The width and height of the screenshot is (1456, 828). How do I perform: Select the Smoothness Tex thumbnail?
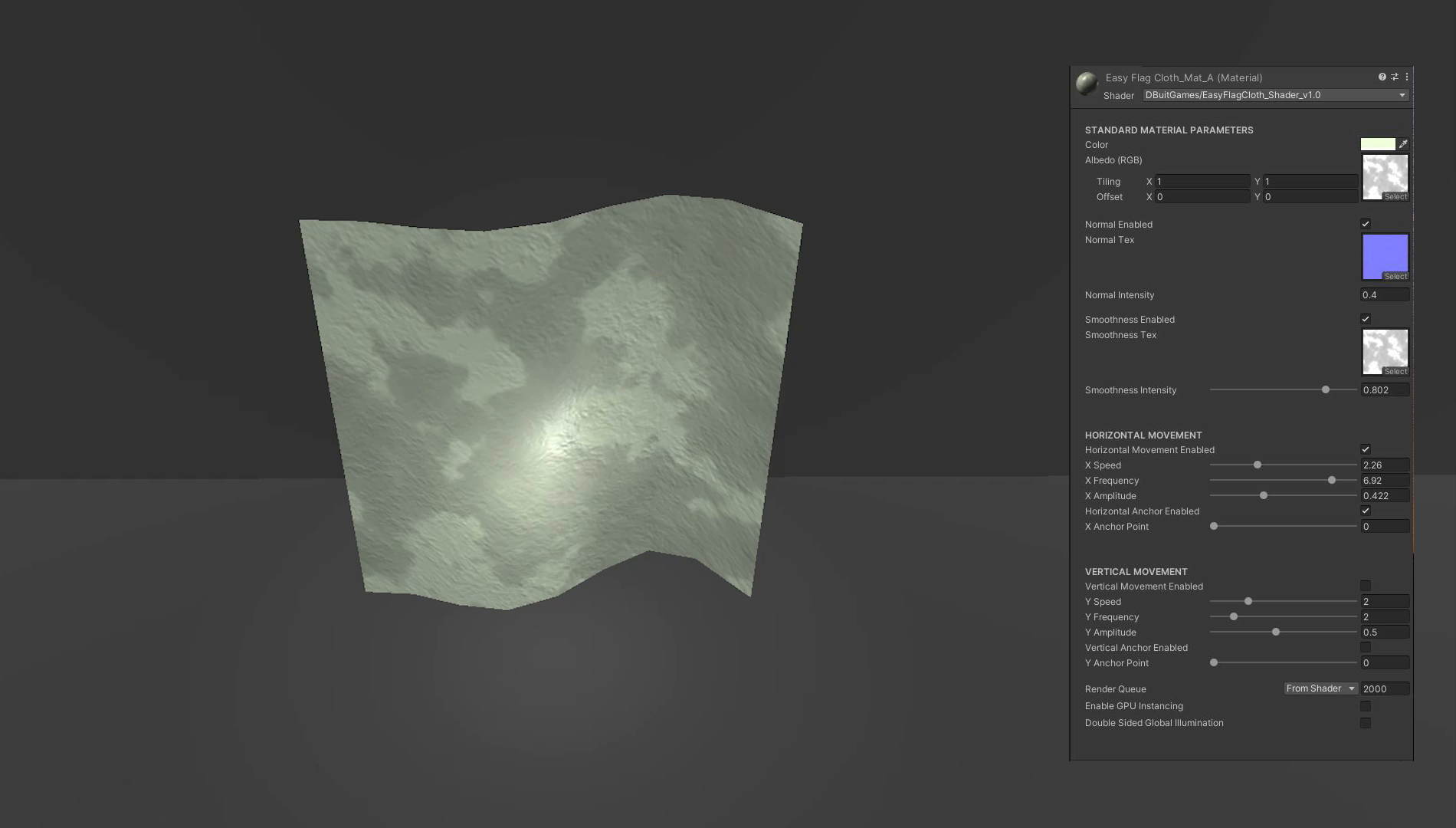[x=1385, y=352]
